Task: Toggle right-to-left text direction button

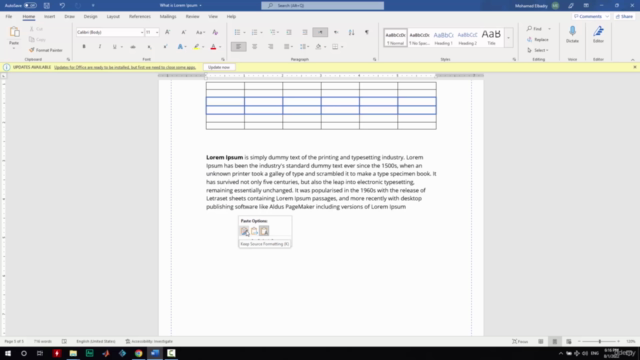Action: click(x=336, y=32)
